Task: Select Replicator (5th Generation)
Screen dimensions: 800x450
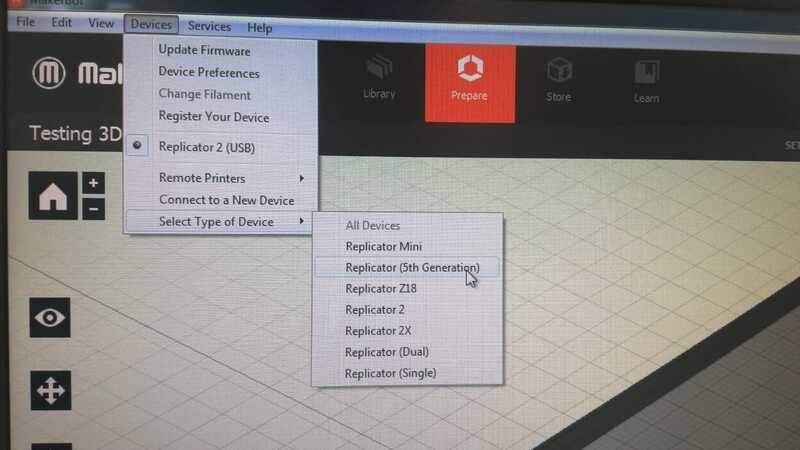Action: [x=407, y=267]
